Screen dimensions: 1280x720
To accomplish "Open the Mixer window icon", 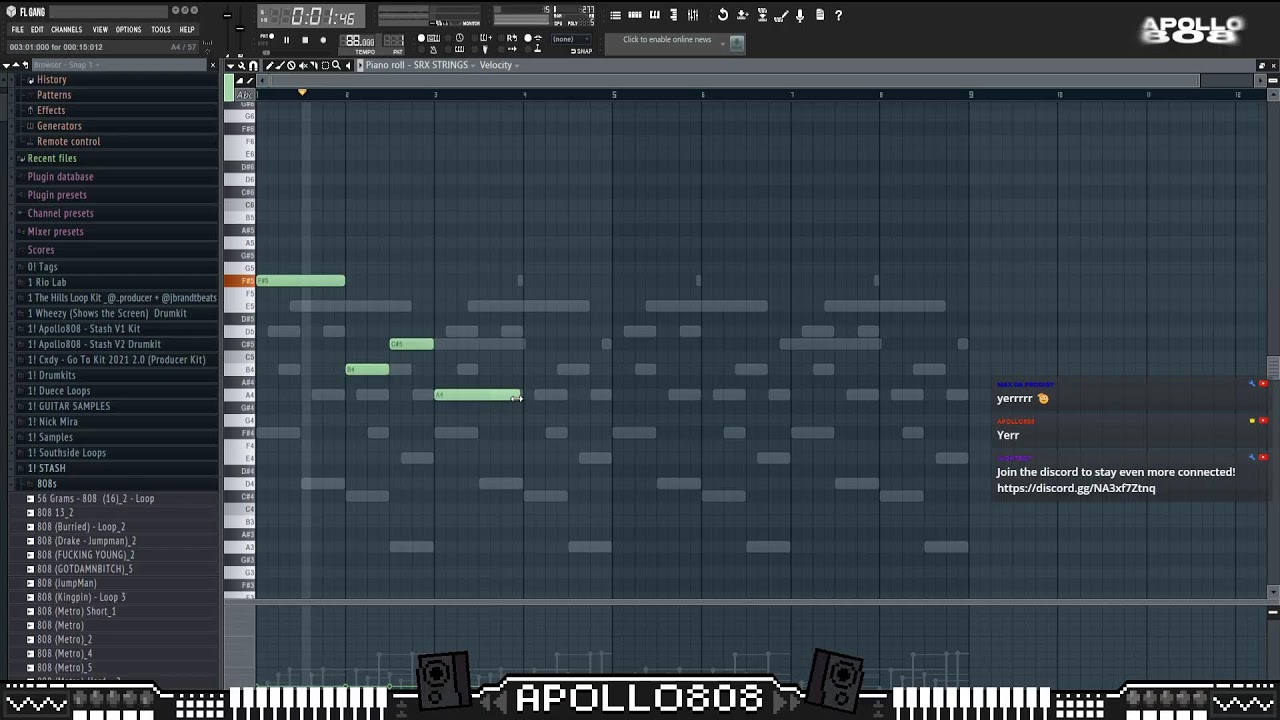I will (693, 15).
